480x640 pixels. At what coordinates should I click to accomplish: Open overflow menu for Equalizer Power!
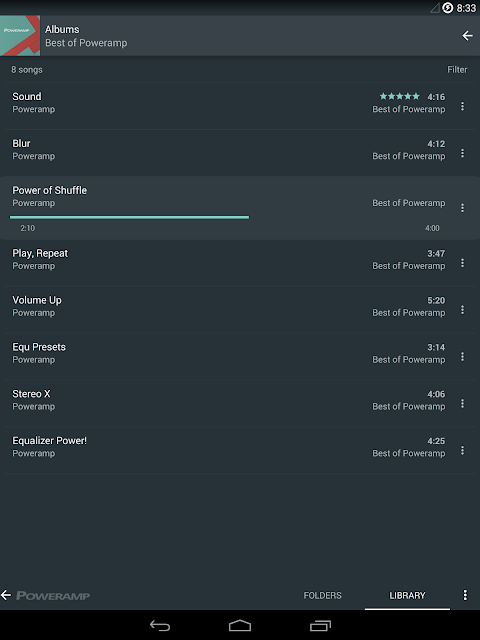(x=462, y=450)
